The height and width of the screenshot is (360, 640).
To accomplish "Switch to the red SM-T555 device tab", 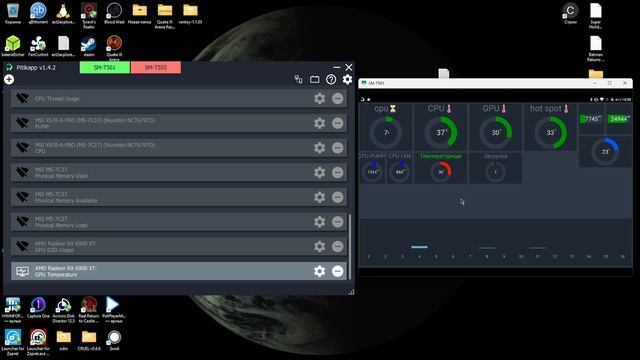I will click(156, 67).
